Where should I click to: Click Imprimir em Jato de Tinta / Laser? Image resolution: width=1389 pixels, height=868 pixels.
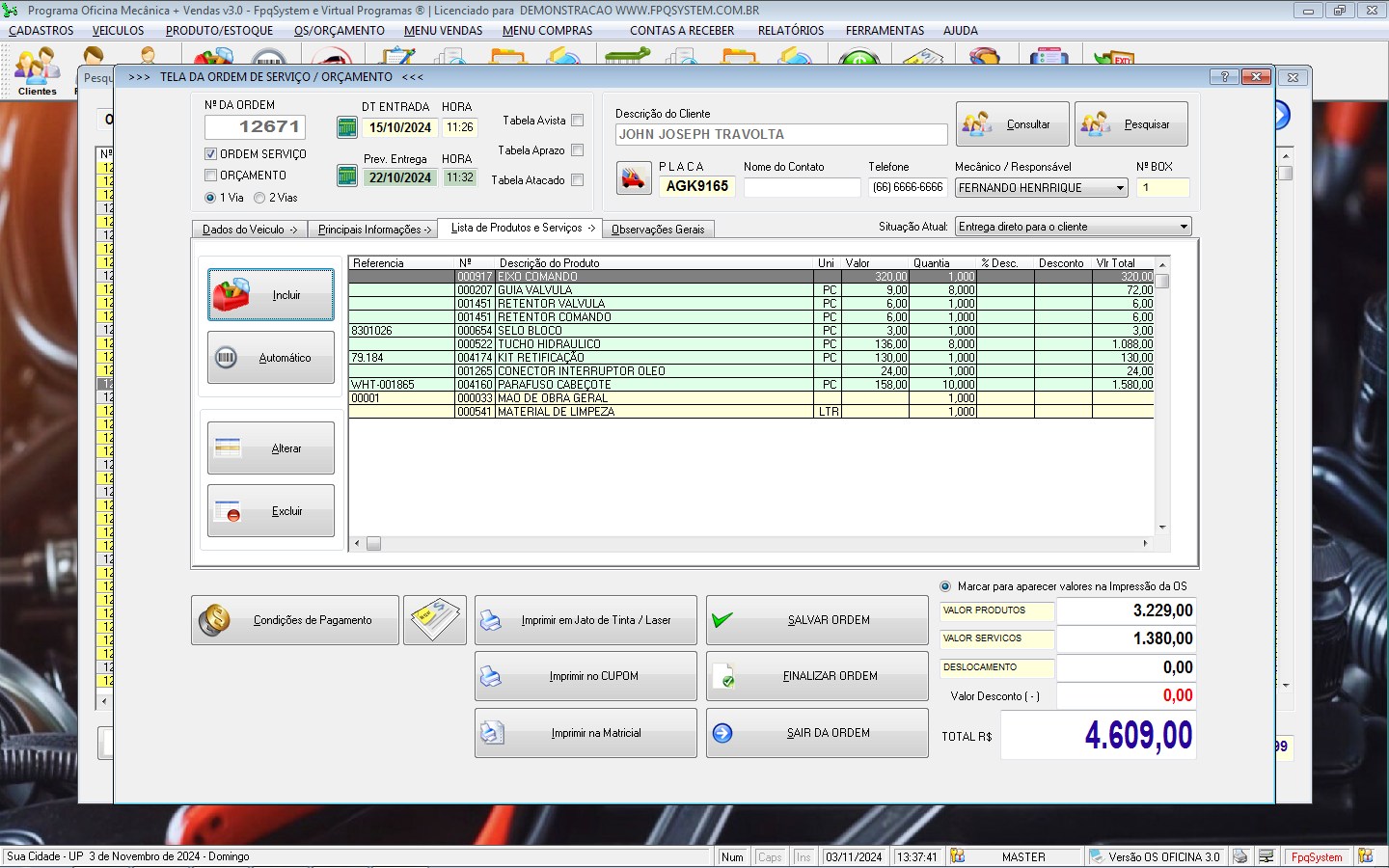(586, 620)
